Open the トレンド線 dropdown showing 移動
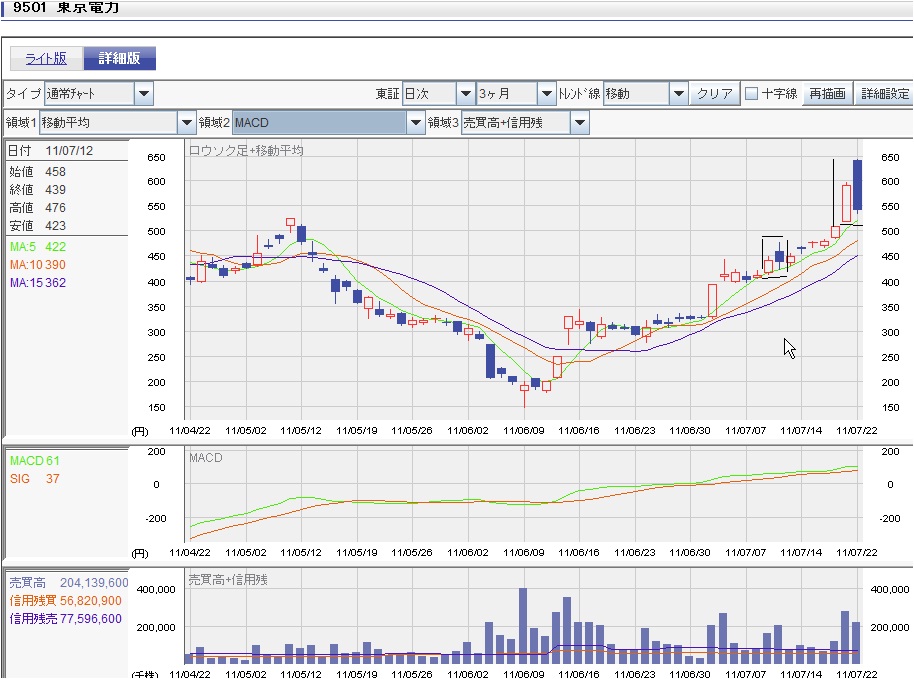The image size is (914, 679). click(677, 94)
